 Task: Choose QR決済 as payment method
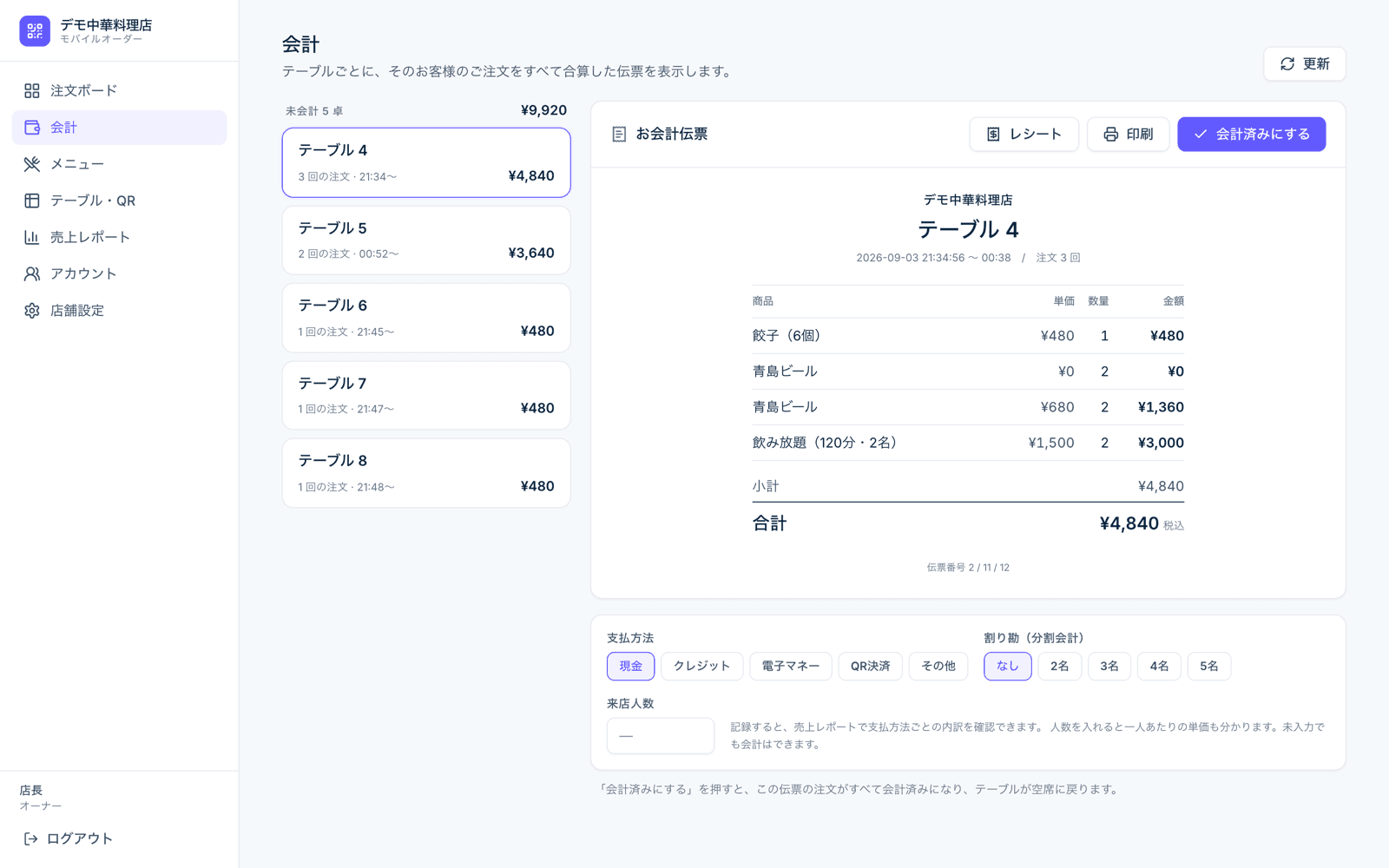[x=870, y=666]
